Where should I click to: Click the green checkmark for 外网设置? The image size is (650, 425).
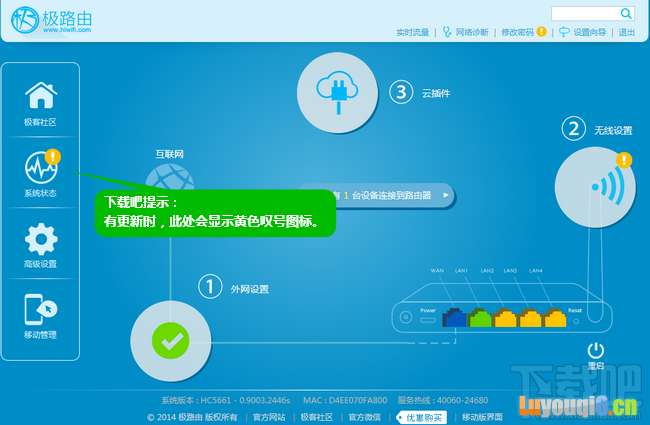171,340
